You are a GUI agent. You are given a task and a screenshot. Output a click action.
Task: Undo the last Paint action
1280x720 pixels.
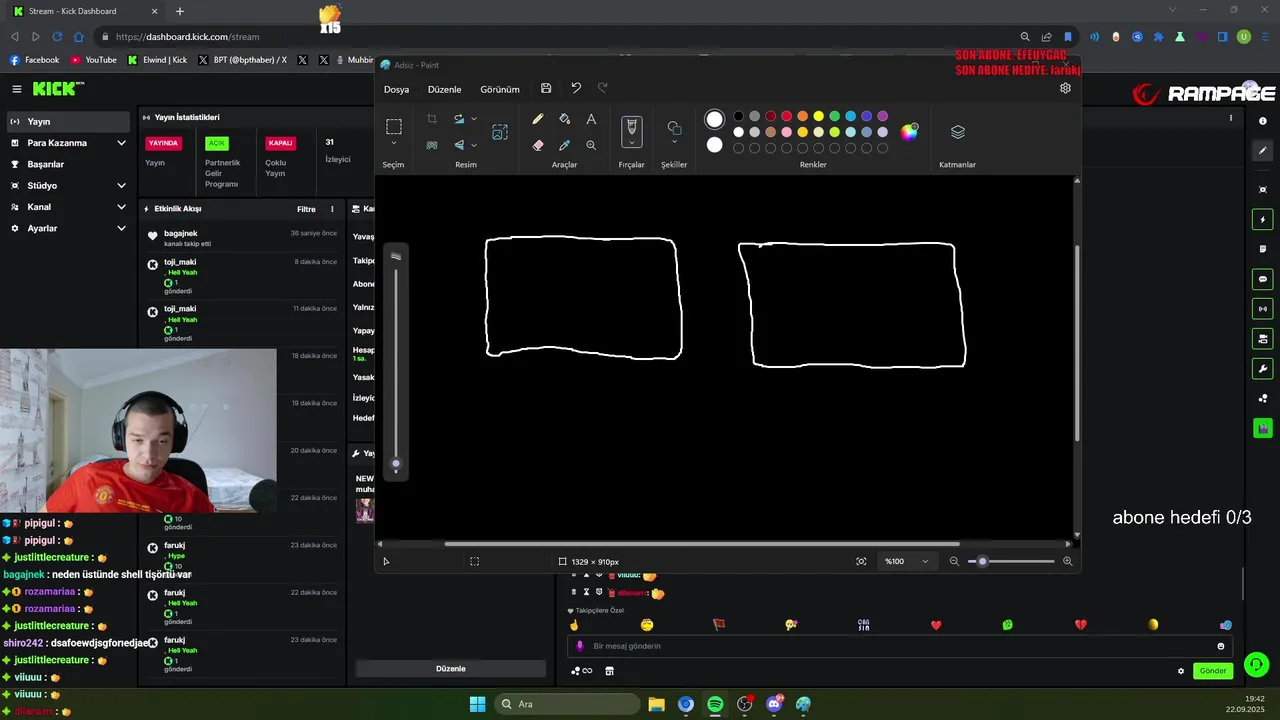(x=576, y=89)
